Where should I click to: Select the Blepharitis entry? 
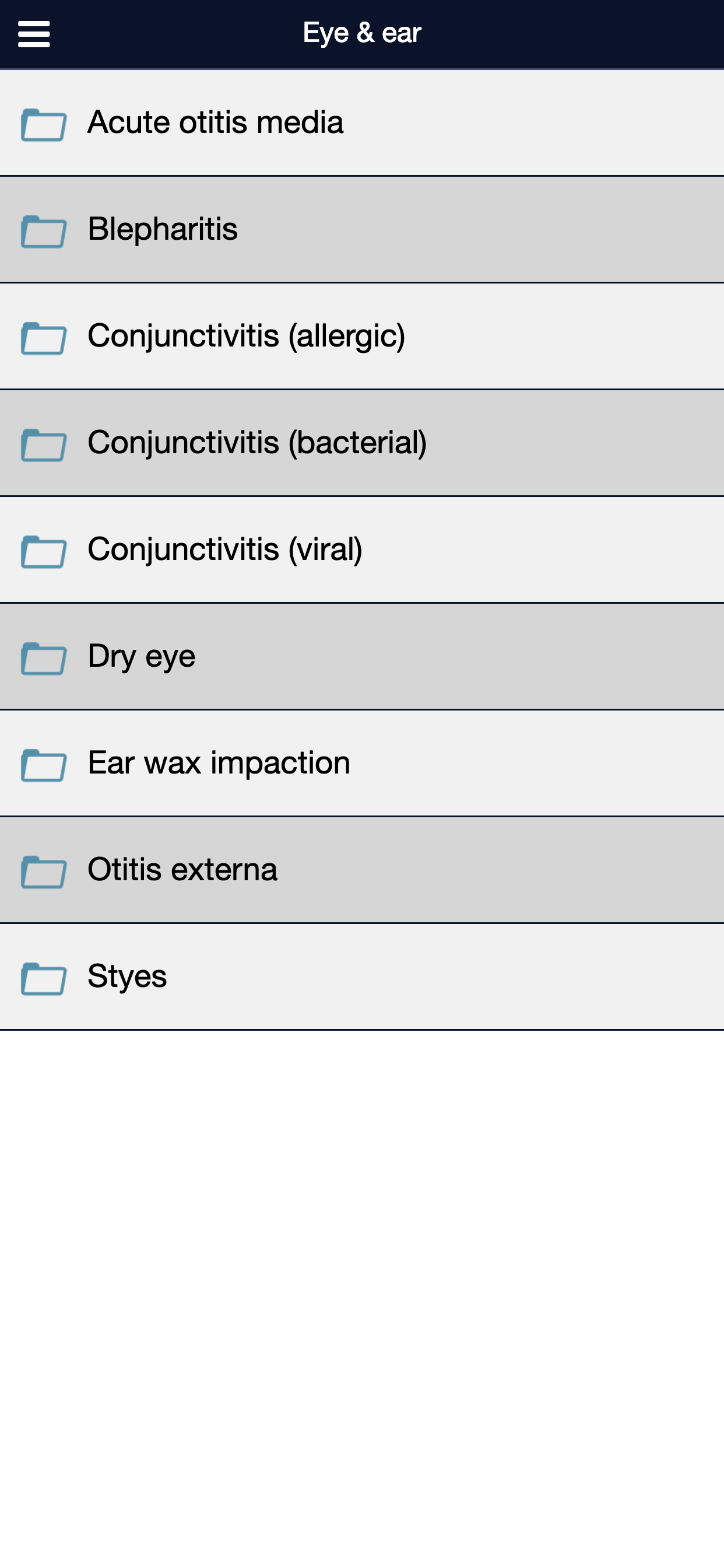pyautogui.click(x=362, y=230)
